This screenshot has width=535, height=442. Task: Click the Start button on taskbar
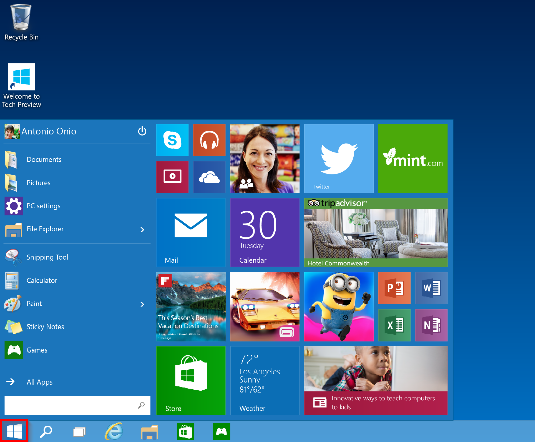[14, 431]
